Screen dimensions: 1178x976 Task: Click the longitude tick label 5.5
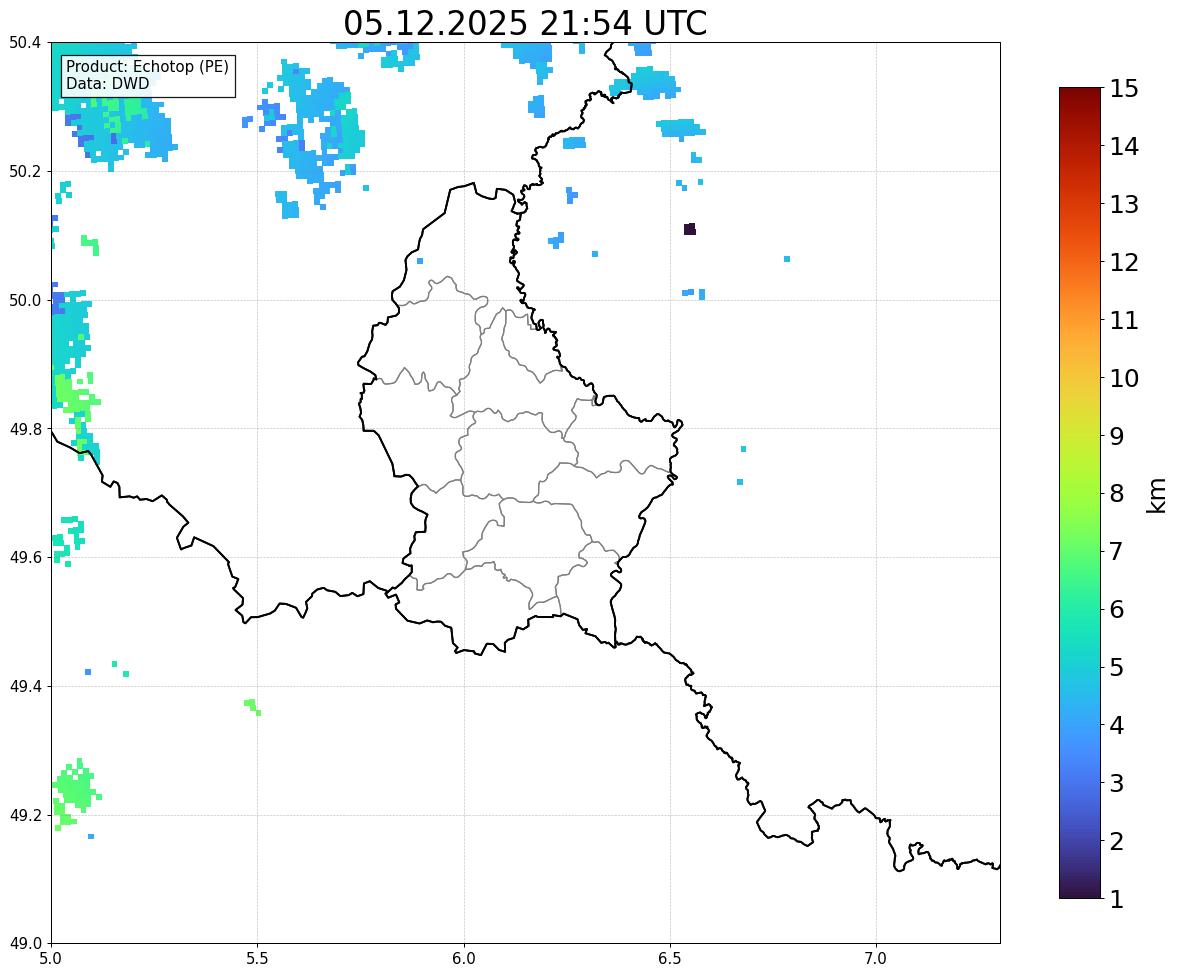[258, 959]
